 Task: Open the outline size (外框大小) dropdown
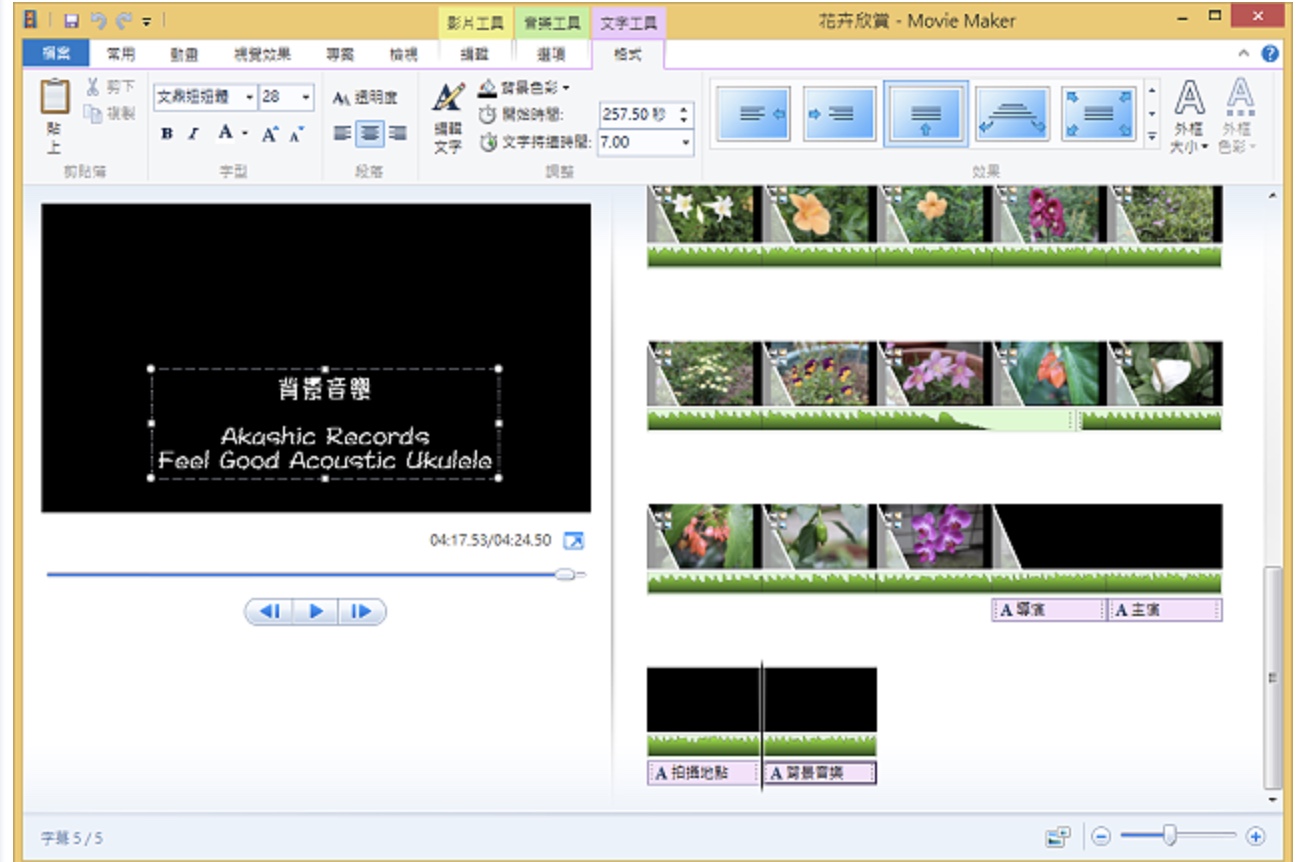[x=1189, y=117]
